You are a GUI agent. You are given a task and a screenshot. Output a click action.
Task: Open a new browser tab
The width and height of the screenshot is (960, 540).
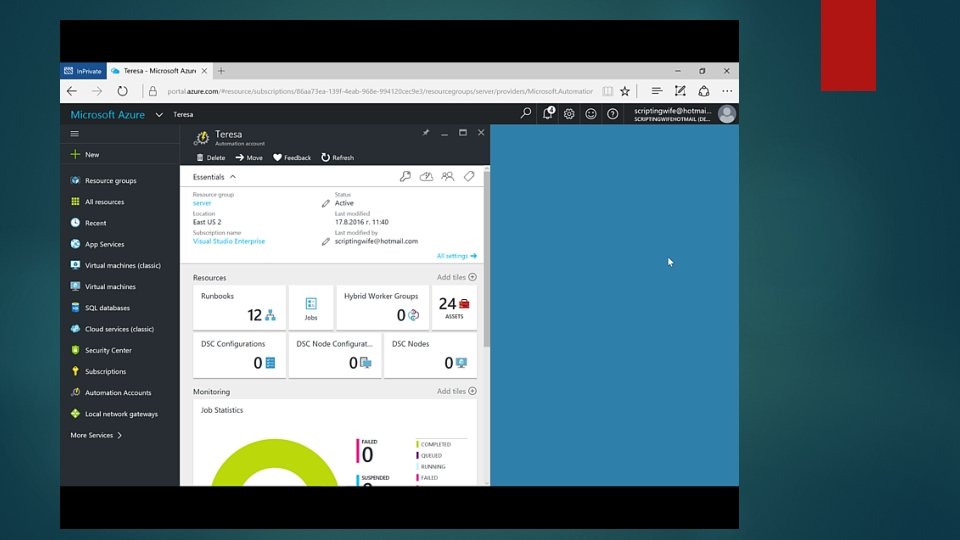pos(221,71)
